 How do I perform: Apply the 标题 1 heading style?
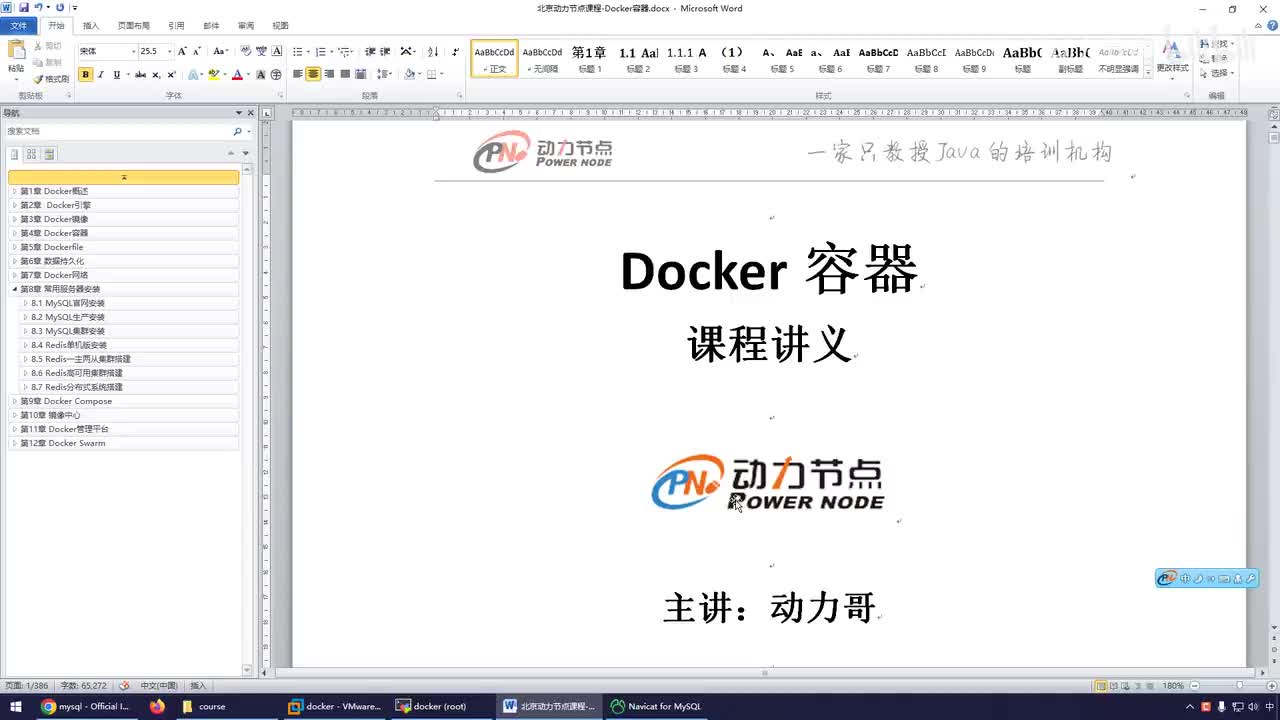589,59
